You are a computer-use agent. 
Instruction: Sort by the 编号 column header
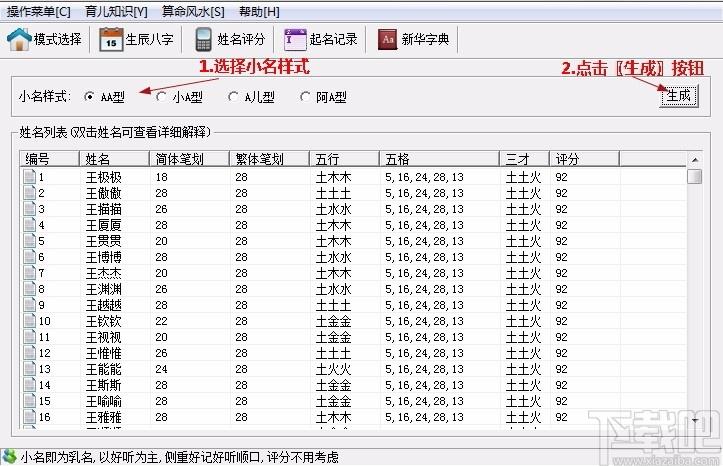50,159
